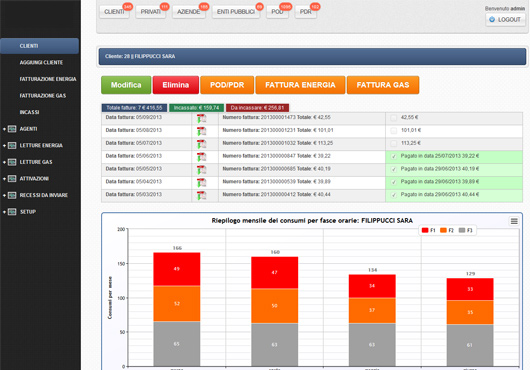The height and width of the screenshot is (370, 530).
Task: Expand the ATTIVAZIONI plus sign
Action: point(4,178)
